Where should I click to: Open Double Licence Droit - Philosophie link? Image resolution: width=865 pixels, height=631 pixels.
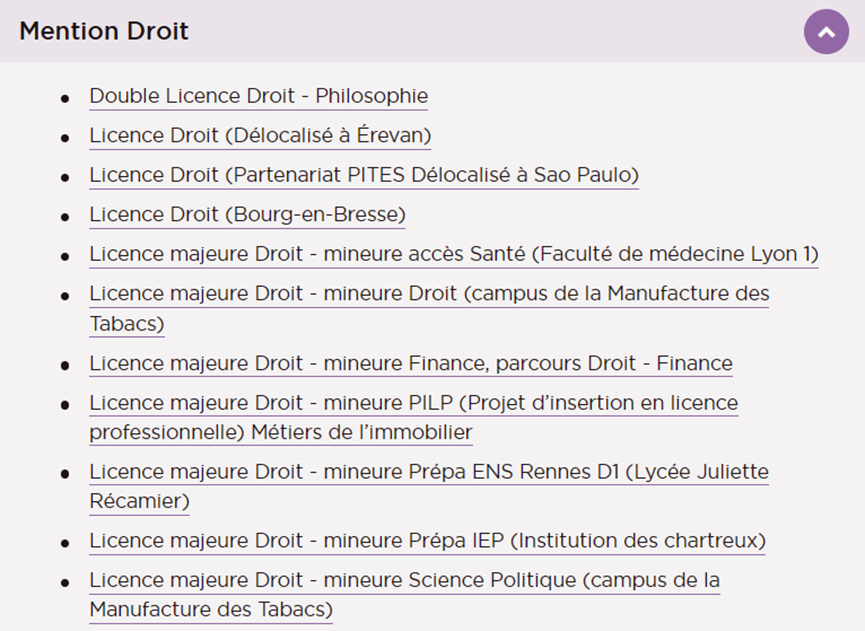[259, 96]
